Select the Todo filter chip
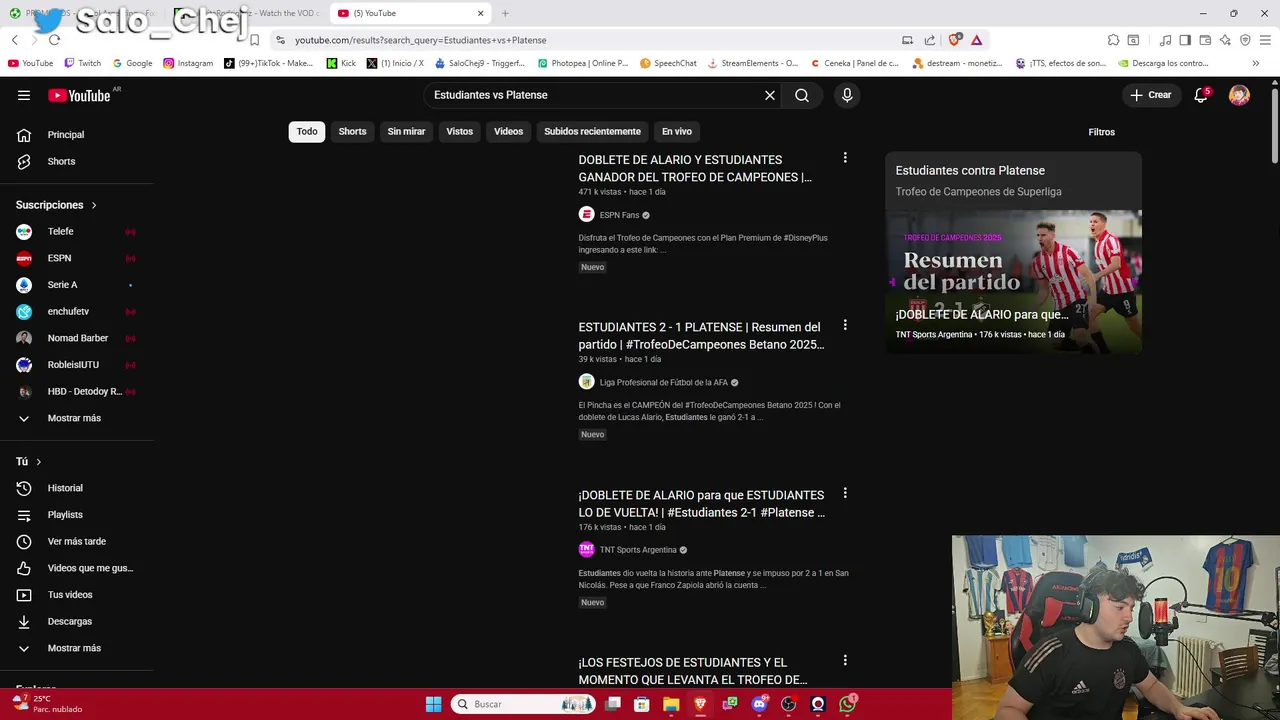This screenshot has width=1280, height=720. coord(307,131)
